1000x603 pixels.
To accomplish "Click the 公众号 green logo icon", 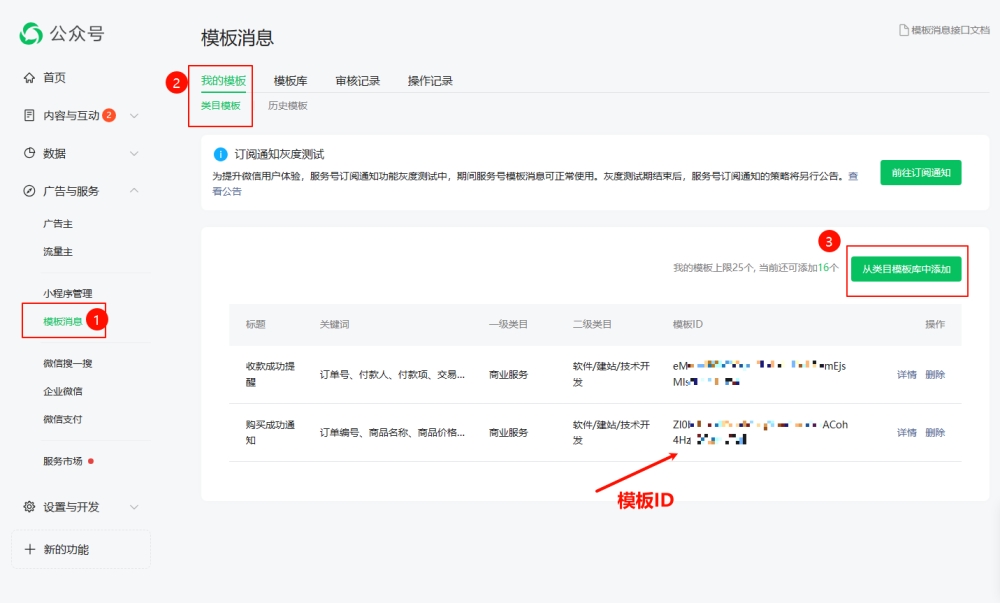I will [x=31, y=34].
